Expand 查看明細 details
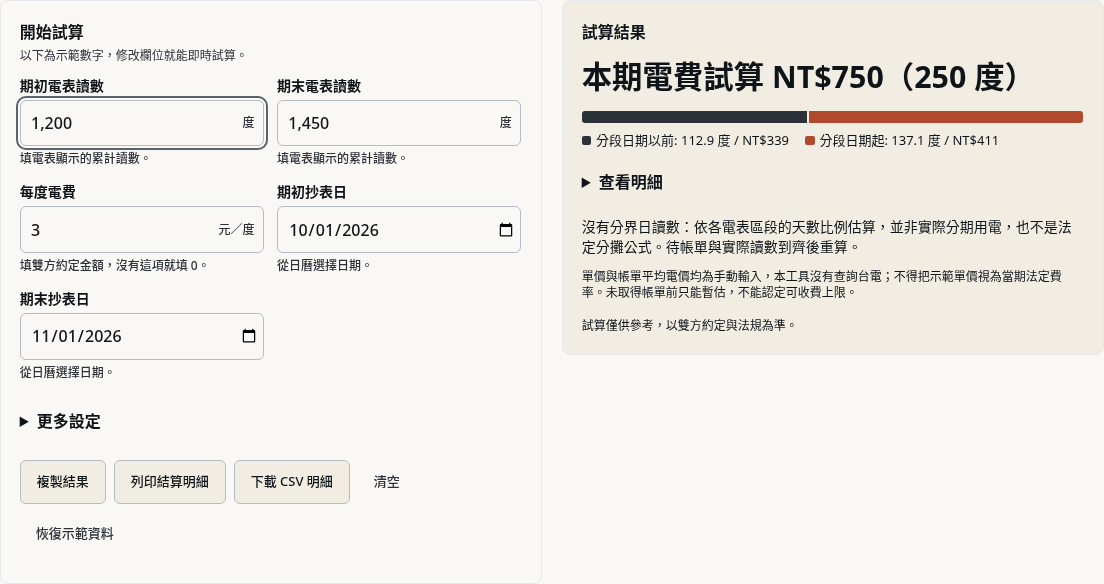The width and height of the screenshot is (1104, 584). click(622, 182)
